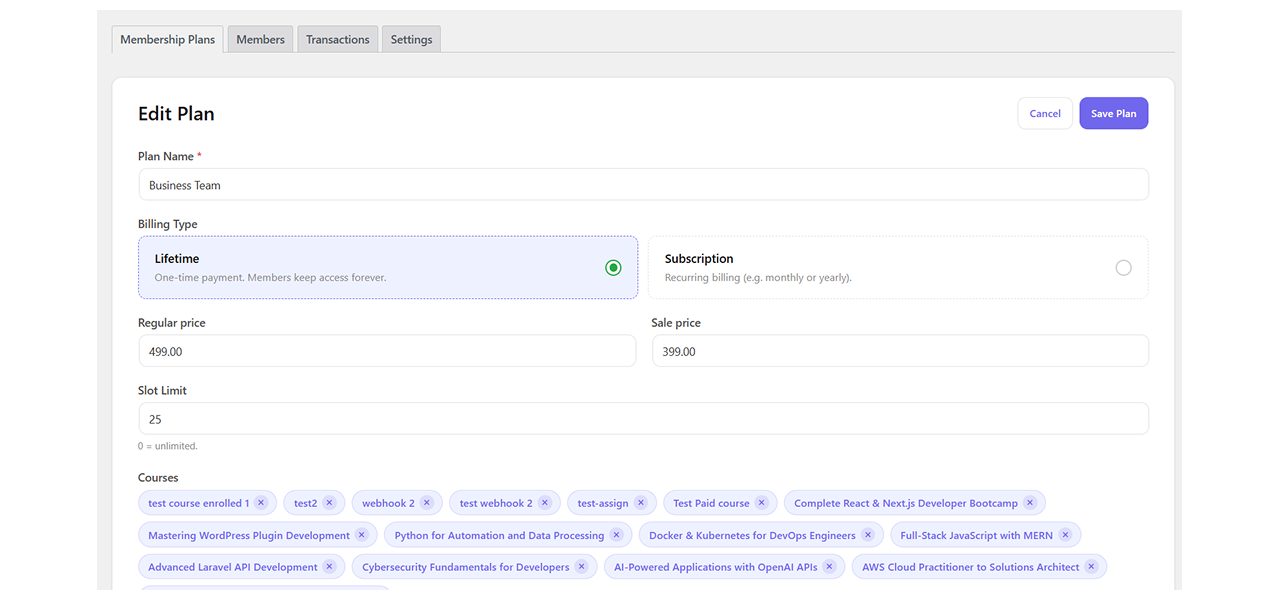Remove Advanced Laravel API Development chip

pyautogui.click(x=329, y=567)
